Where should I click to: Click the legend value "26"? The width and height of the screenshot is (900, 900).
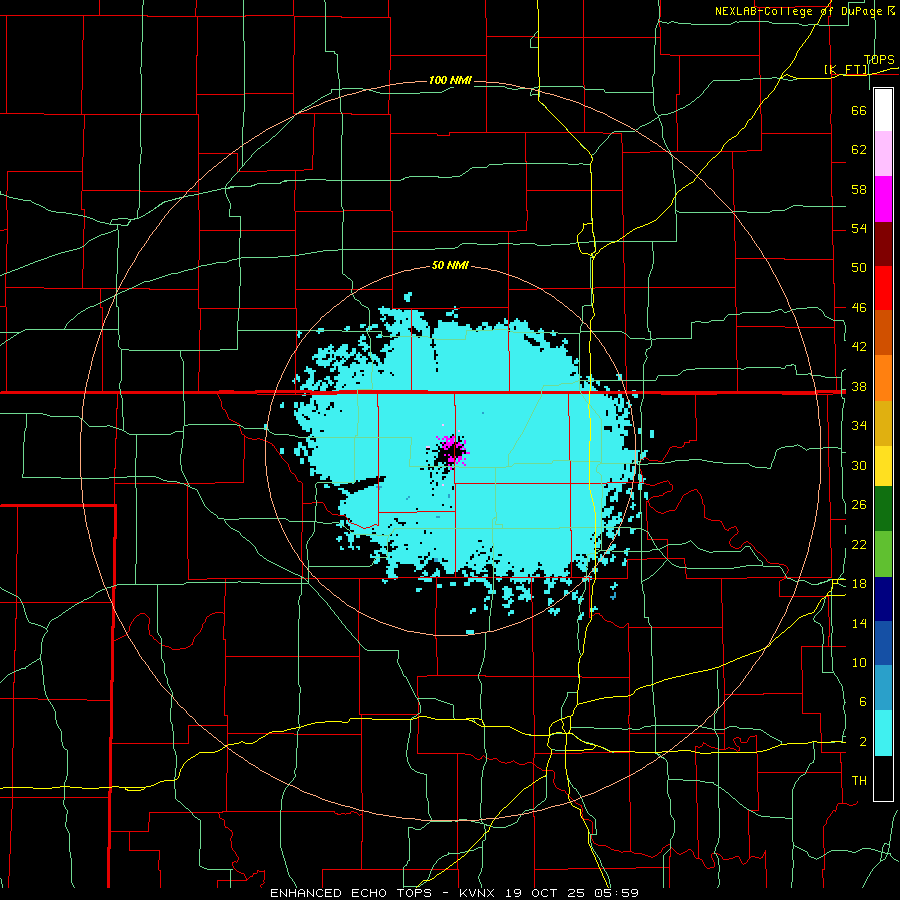859,505
